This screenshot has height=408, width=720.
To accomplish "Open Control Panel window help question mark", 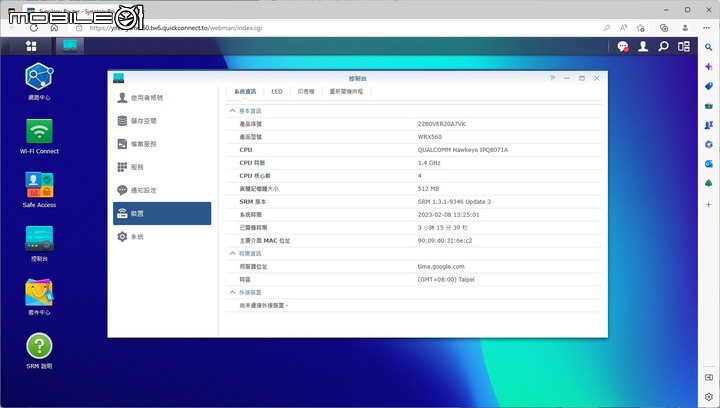I will (552, 78).
